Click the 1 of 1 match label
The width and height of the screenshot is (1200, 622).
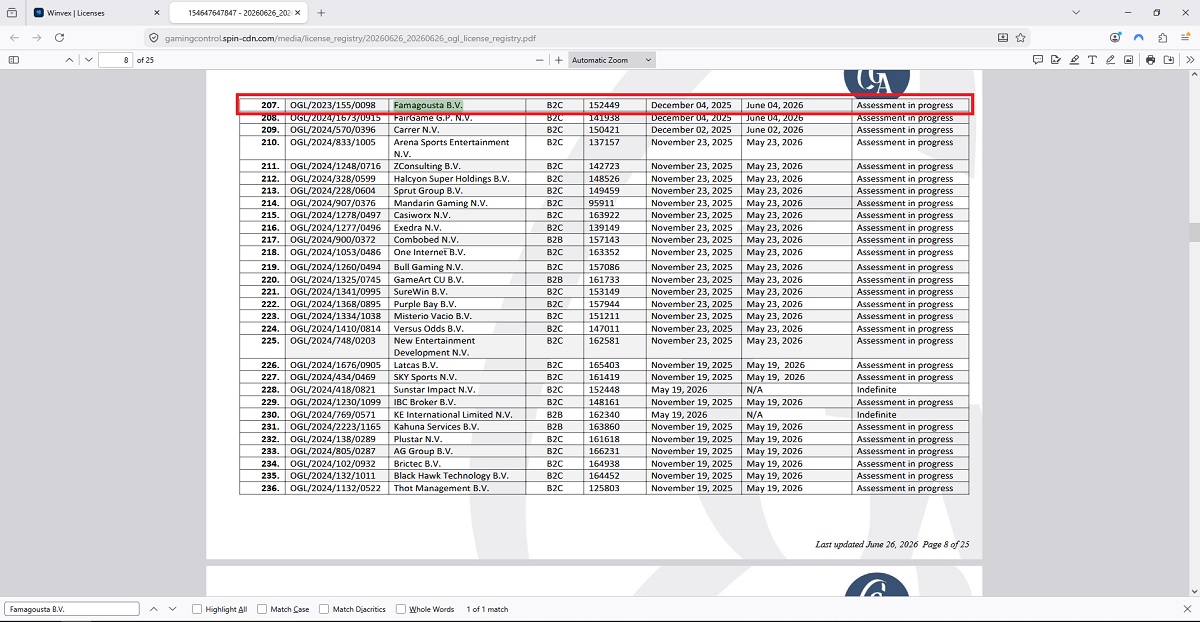pyautogui.click(x=487, y=608)
